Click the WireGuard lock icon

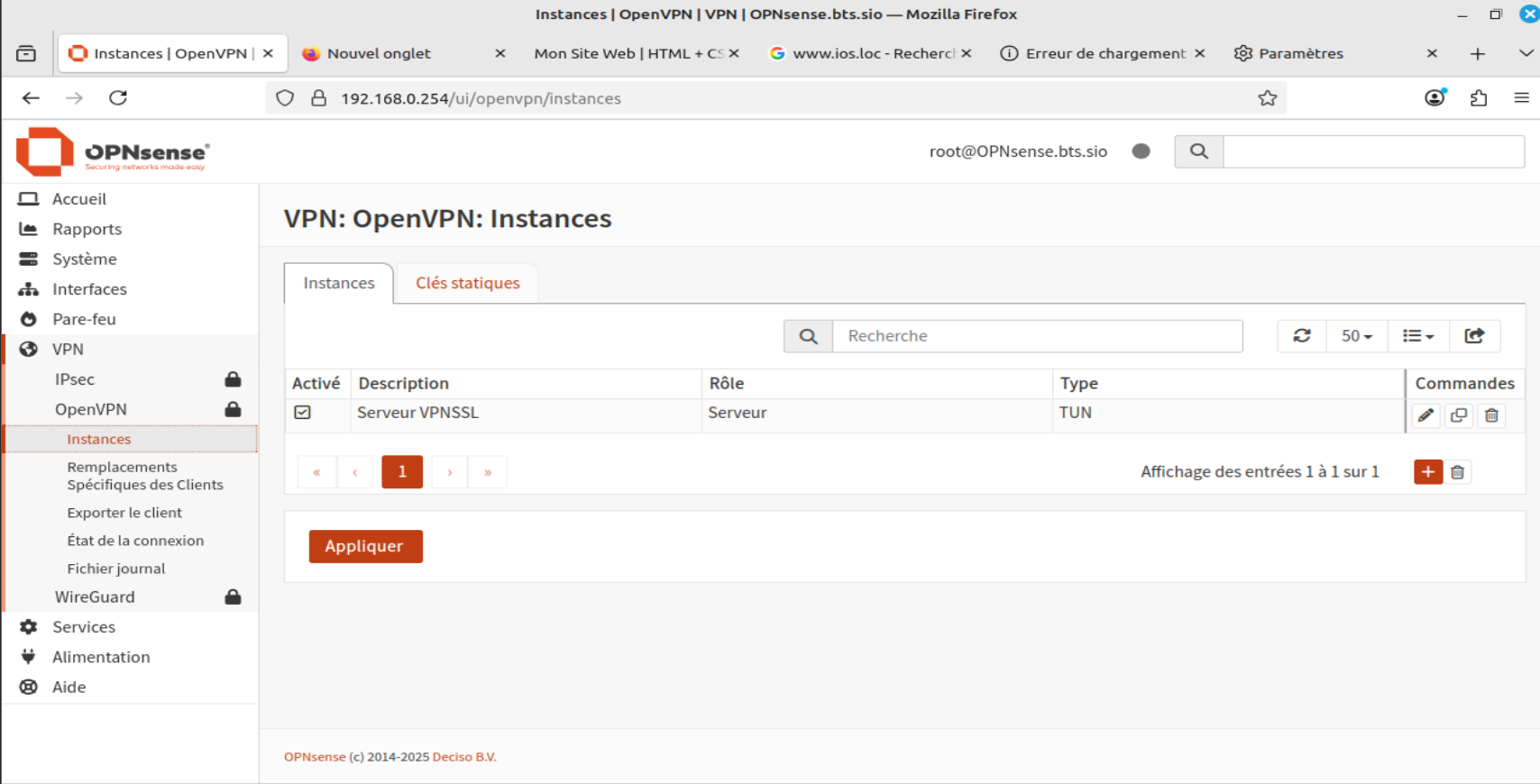(x=233, y=597)
